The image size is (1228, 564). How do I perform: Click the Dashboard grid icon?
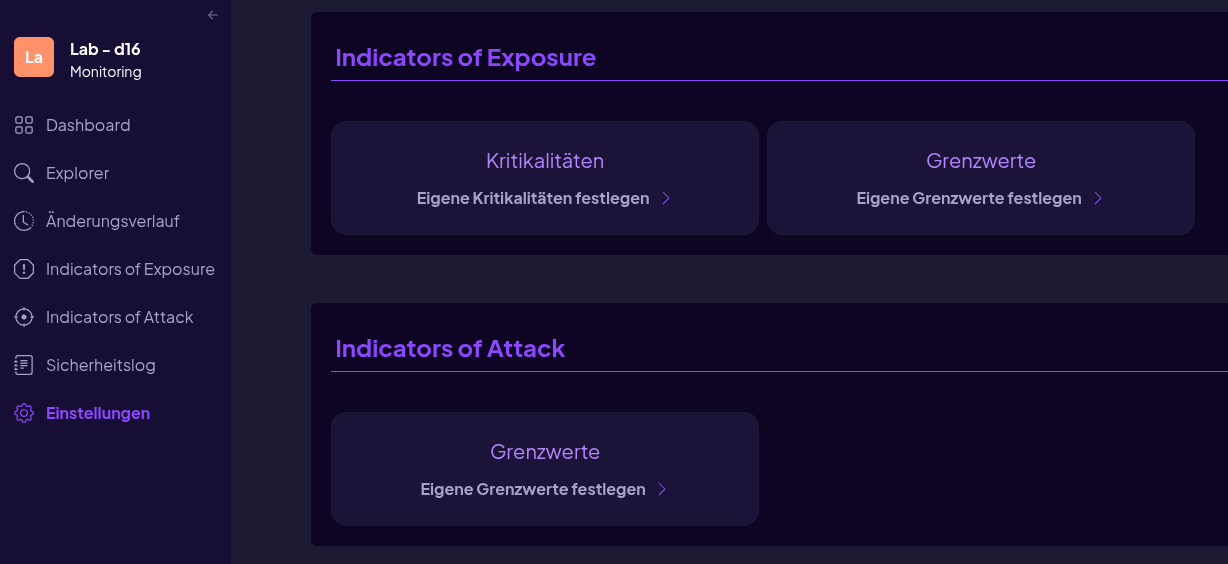coord(24,125)
